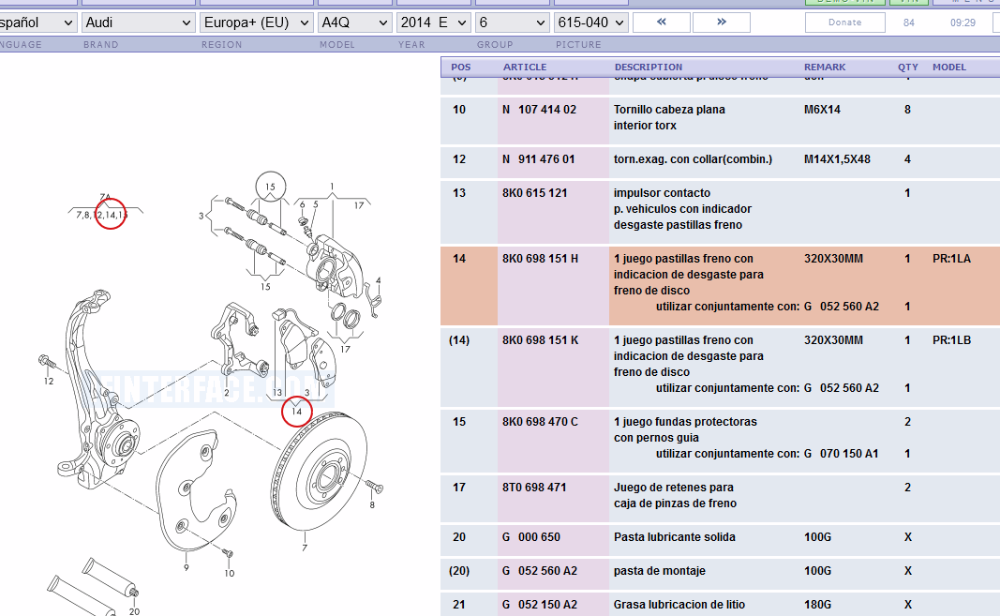This screenshot has width=1000, height=616.
Task: Select article G 052 150 A2
Action: [540, 605]
